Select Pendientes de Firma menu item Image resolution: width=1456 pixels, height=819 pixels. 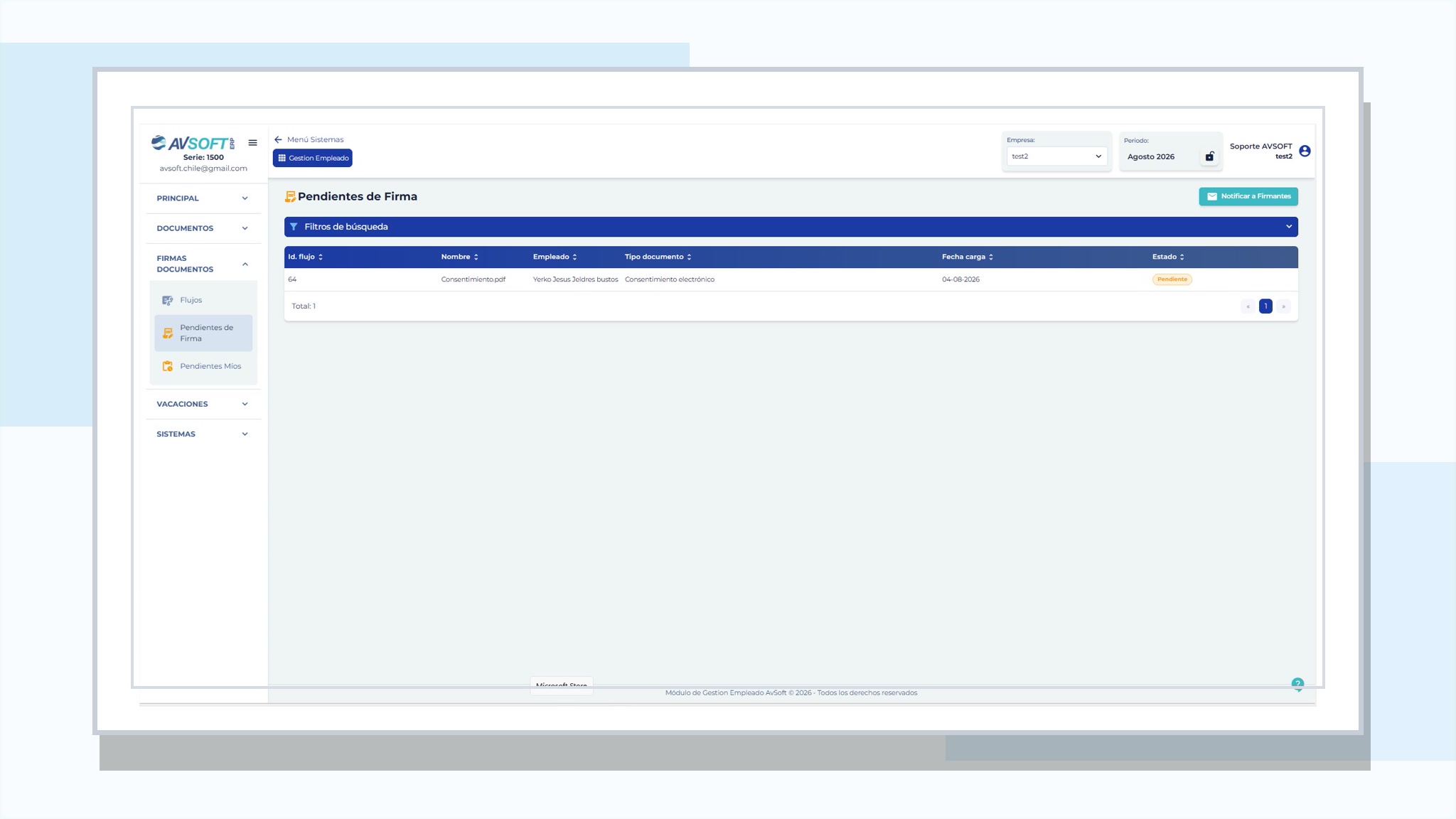click(x=203, y=333)
